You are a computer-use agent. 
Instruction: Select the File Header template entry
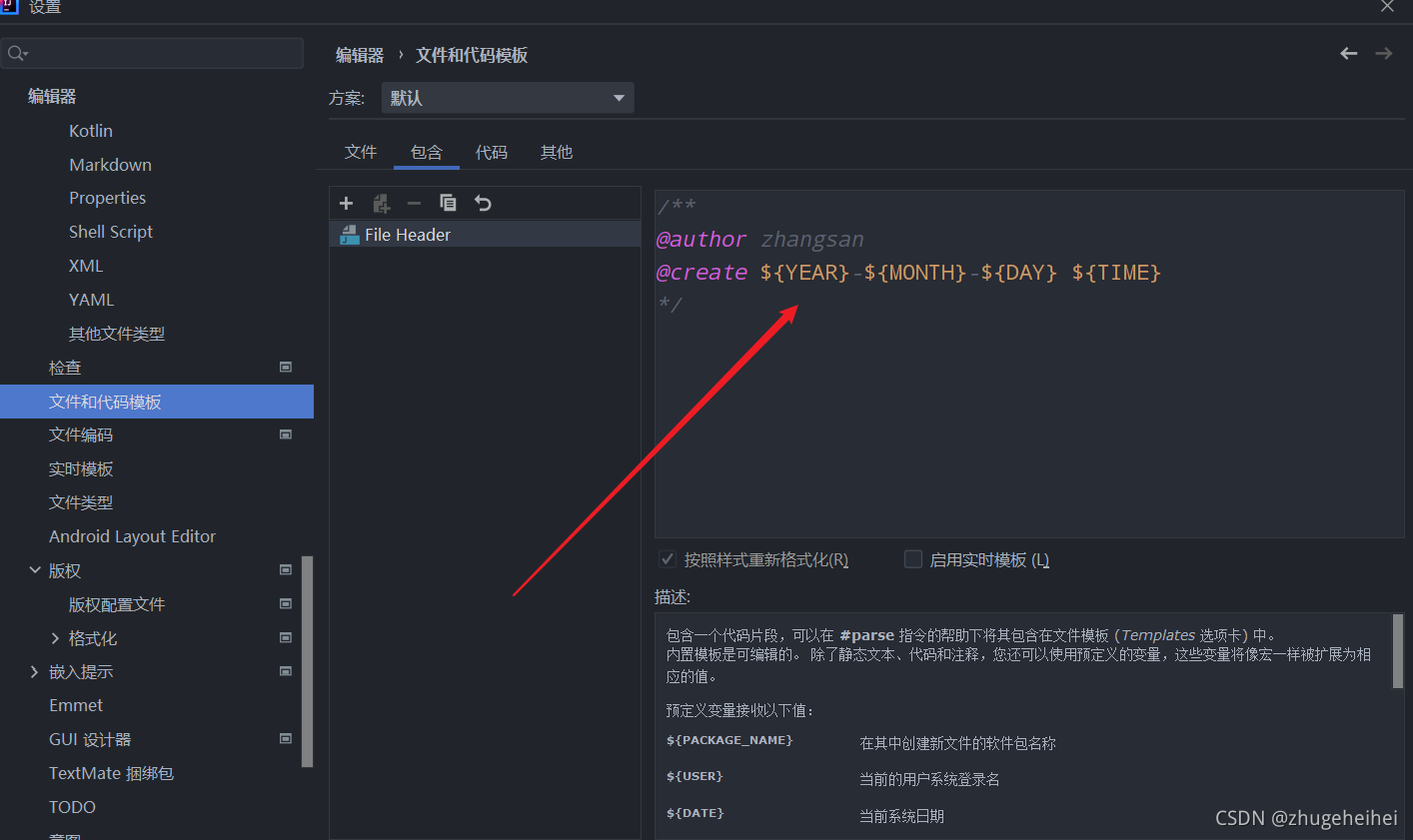(x=411, y=234)
